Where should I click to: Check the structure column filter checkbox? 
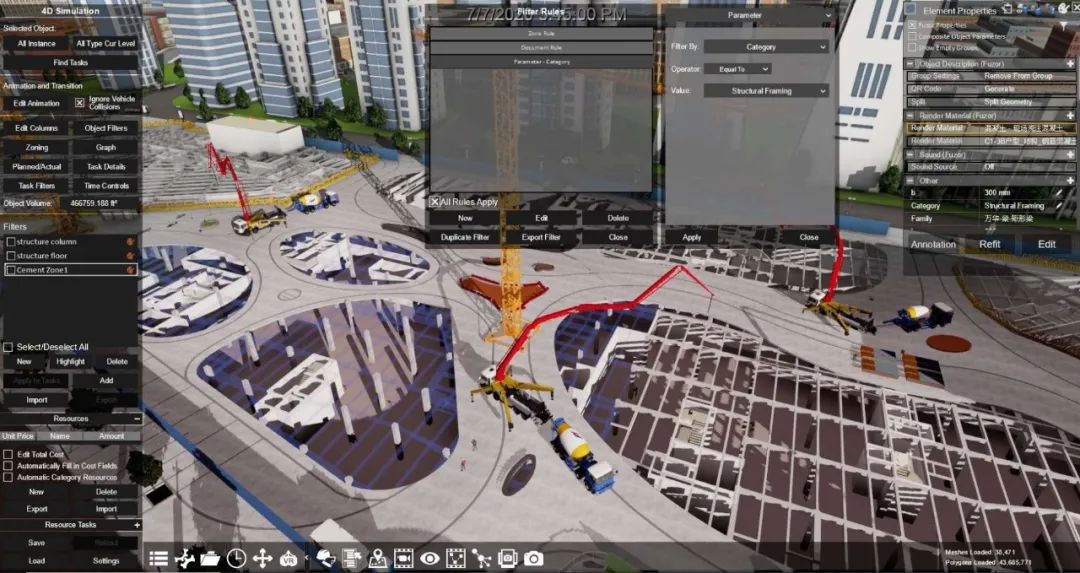pos(10,242)
